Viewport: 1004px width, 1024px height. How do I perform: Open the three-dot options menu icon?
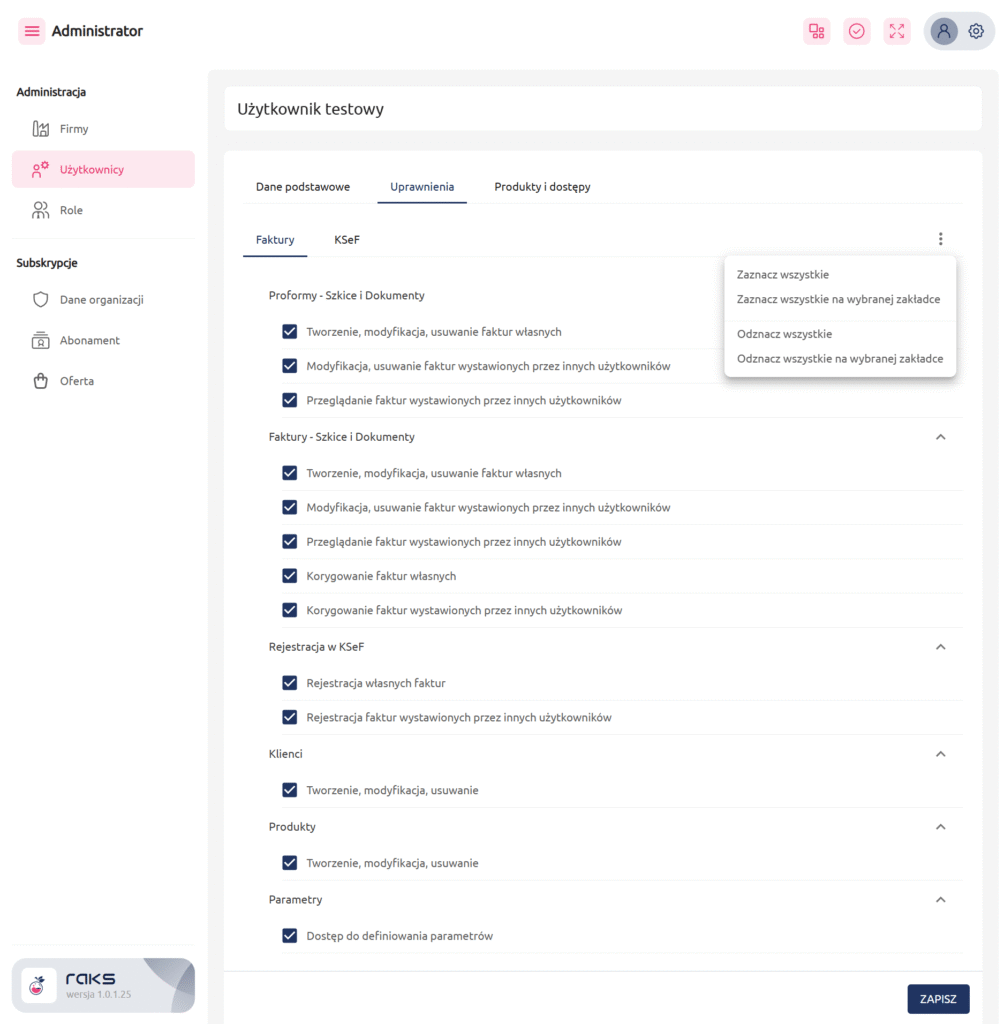pyautogui.click(x=940, y=239)
